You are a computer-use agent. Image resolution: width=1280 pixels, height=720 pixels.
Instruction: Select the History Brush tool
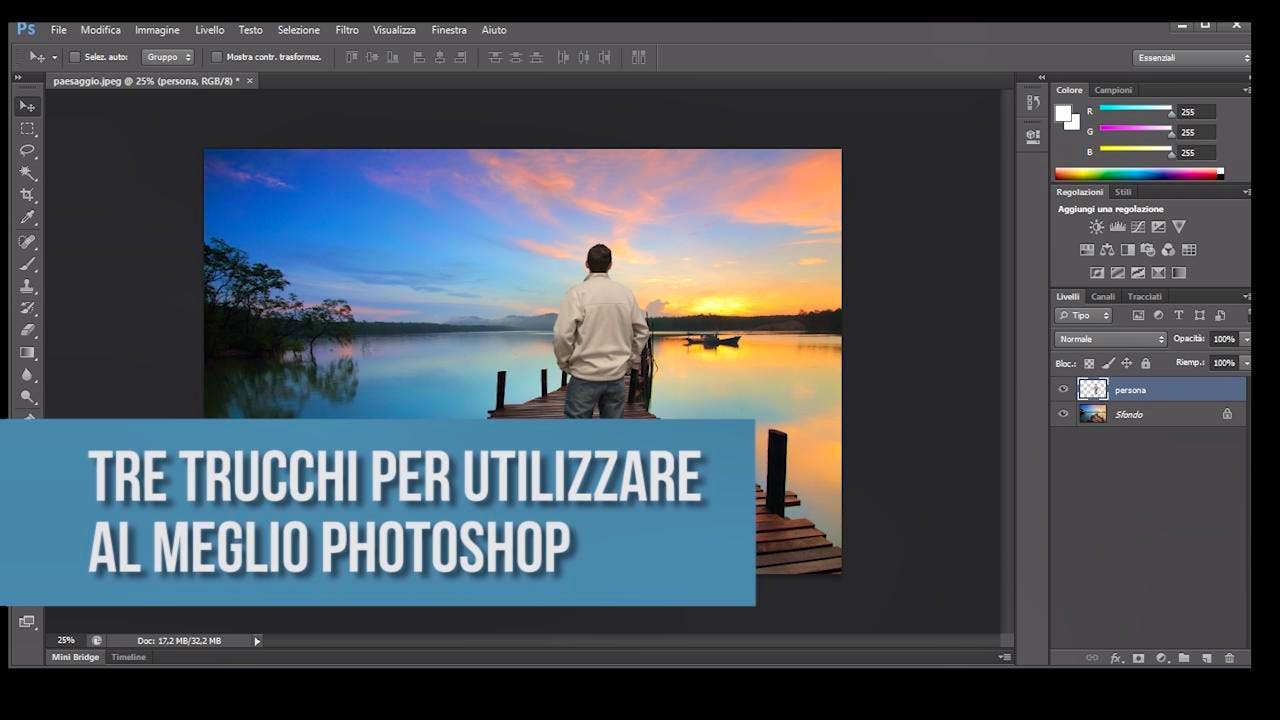[x=27, y=308]
